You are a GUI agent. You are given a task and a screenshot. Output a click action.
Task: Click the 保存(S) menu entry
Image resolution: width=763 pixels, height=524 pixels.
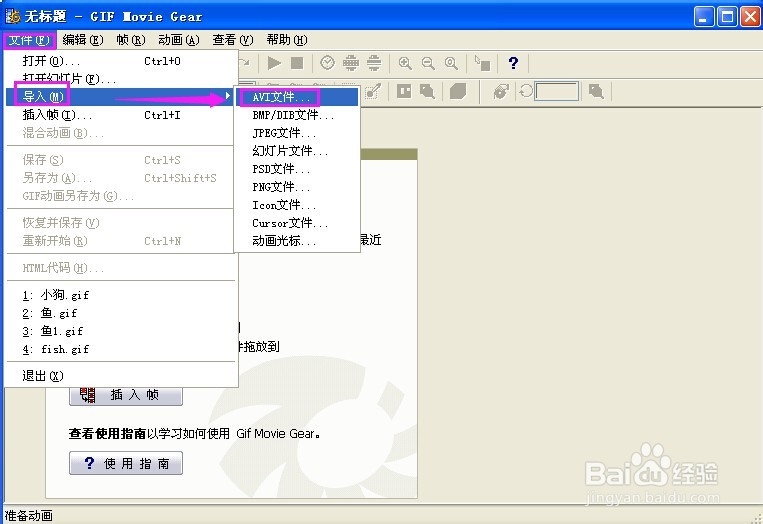(121, 160)
